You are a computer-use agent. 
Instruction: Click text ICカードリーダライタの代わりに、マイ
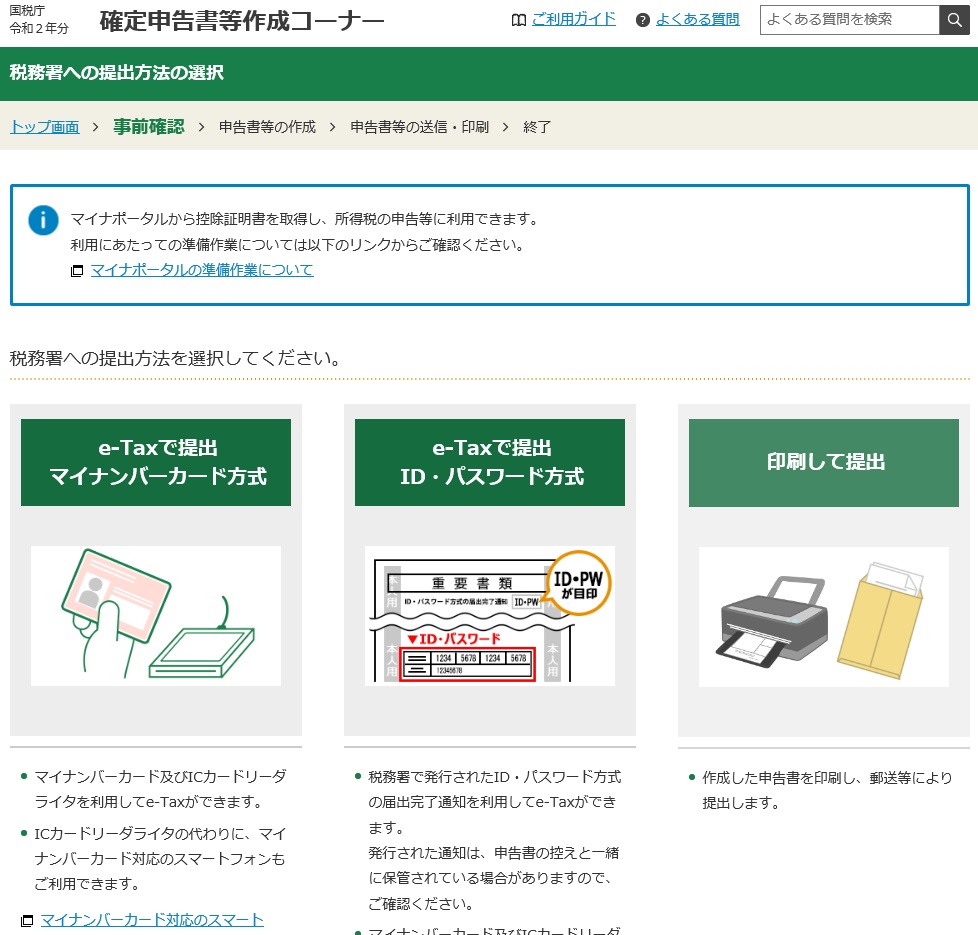coord(160,834)
